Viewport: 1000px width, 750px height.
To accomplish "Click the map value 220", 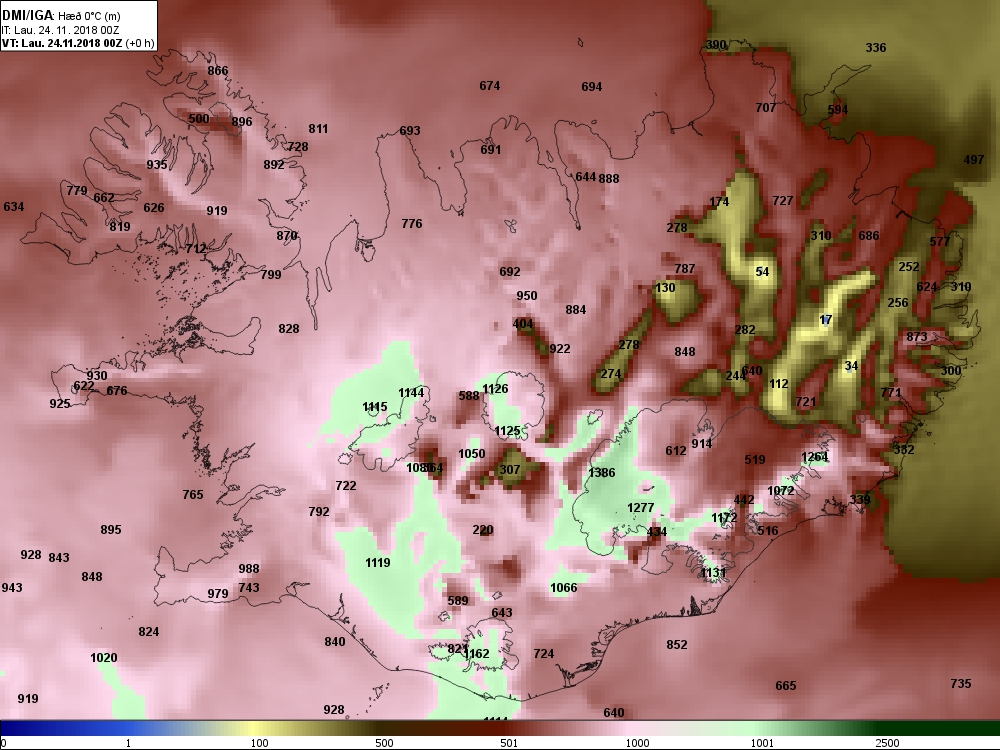I will point(483,530).
